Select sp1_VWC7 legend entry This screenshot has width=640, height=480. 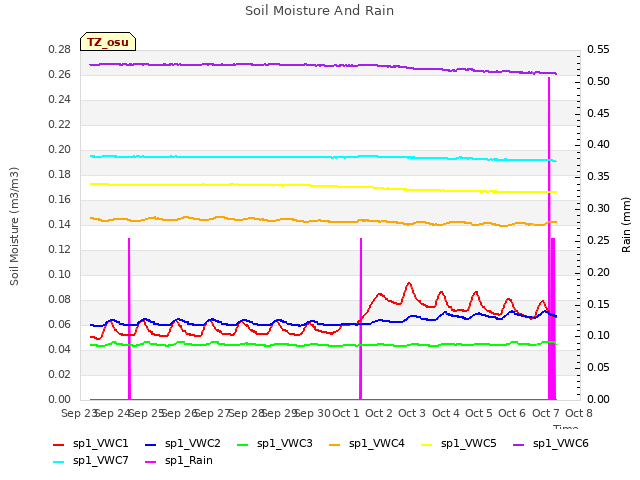[x=91, y=460]
